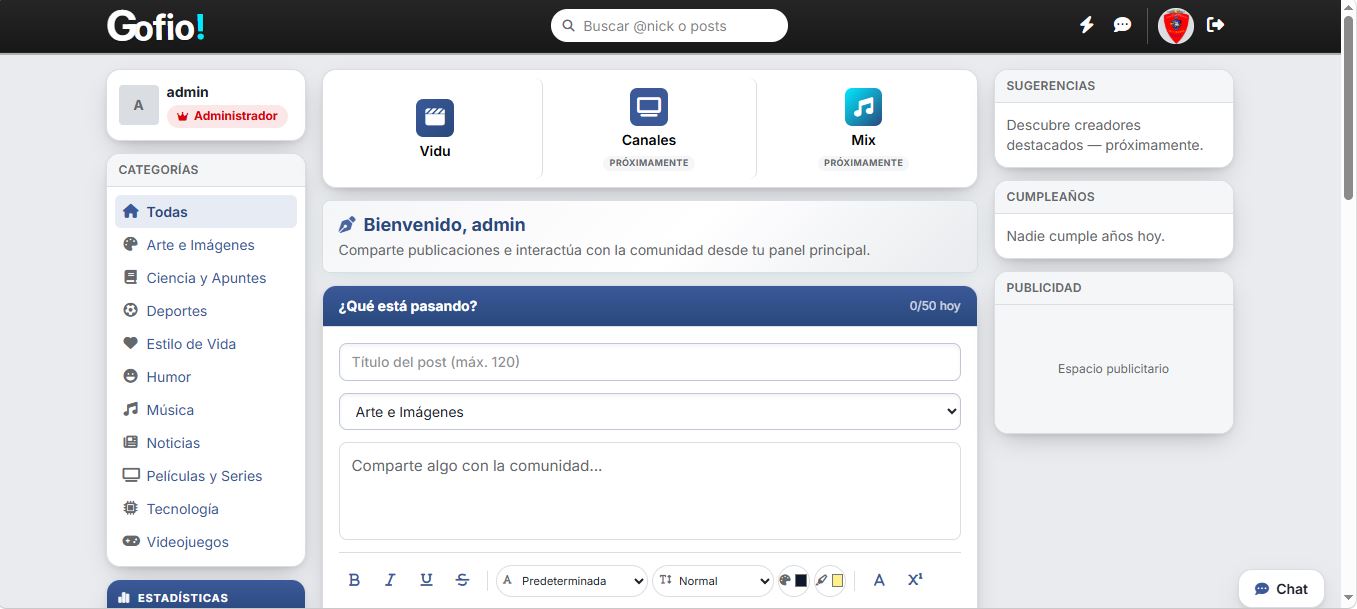The height and width of the screenshot is (609, 1357).
Task: Click the Gofio! logo
Action: pos(156,26)
